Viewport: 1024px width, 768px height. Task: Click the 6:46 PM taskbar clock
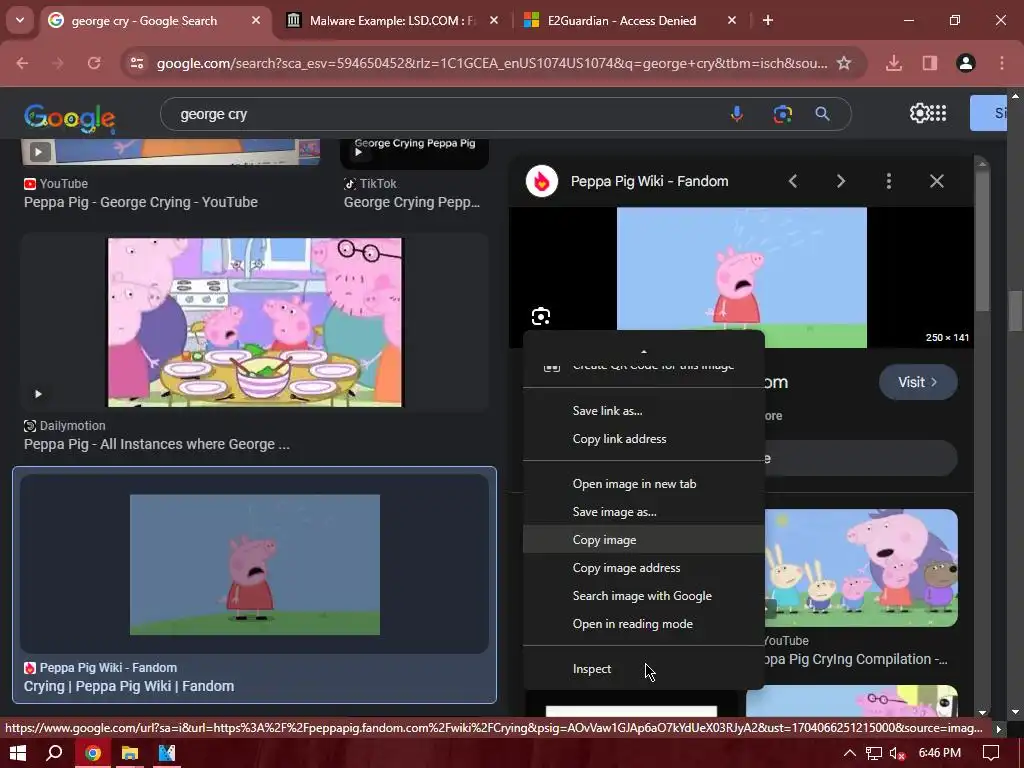[x=940, y=753]
